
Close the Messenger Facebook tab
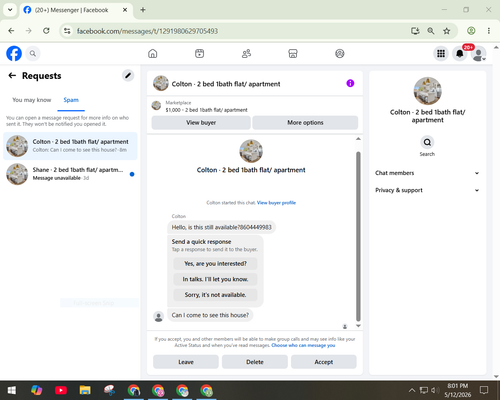pos(125,10)
